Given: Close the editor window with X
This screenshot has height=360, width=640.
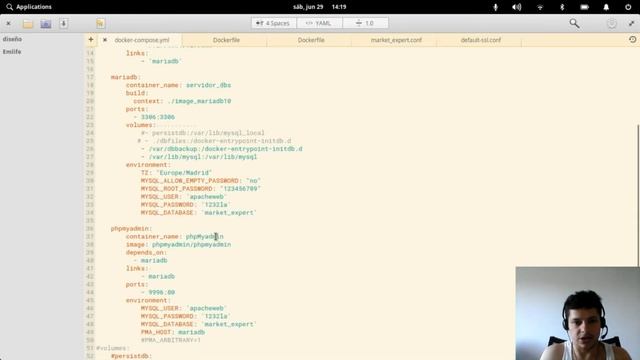Looking at the screenshot, I should point(8,24).
